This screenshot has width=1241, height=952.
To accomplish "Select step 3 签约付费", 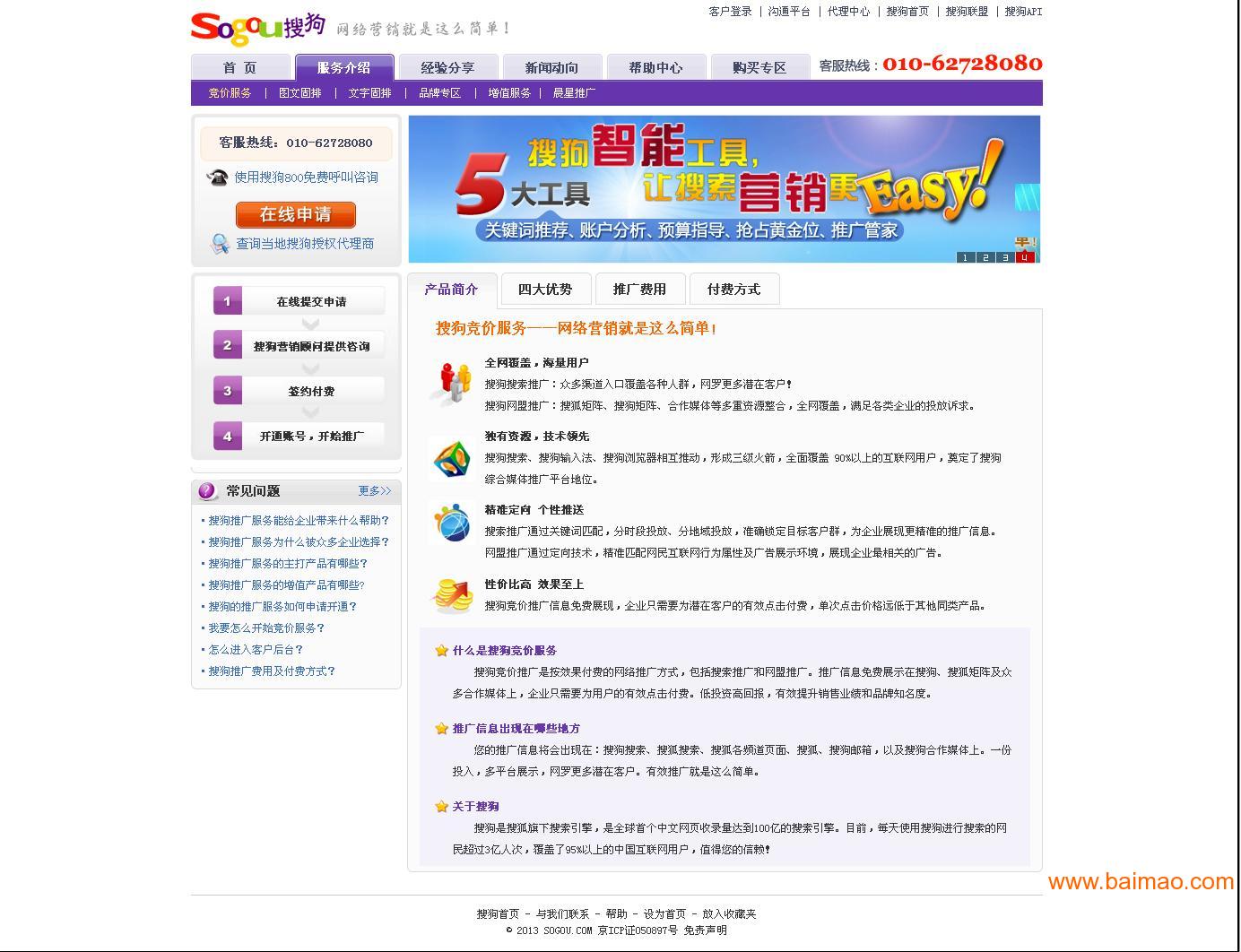I will [299, 391].
